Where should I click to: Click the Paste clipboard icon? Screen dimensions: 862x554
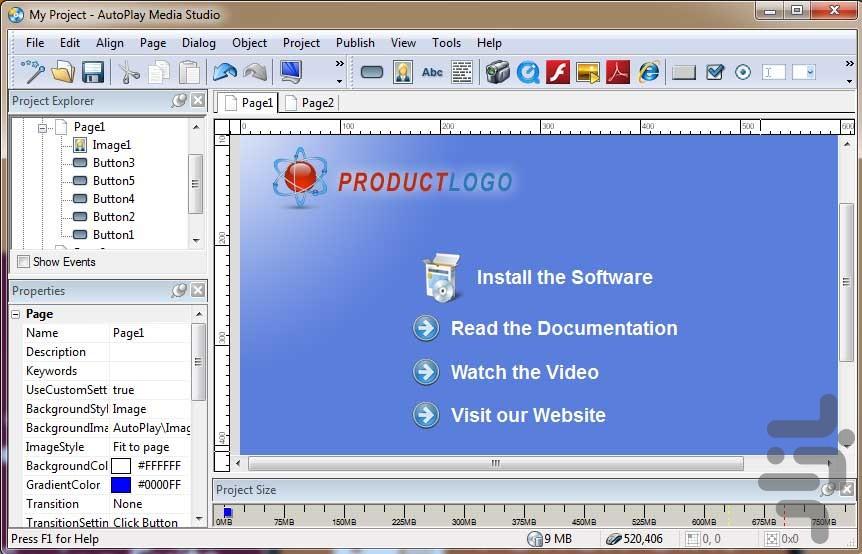(189, 72)
